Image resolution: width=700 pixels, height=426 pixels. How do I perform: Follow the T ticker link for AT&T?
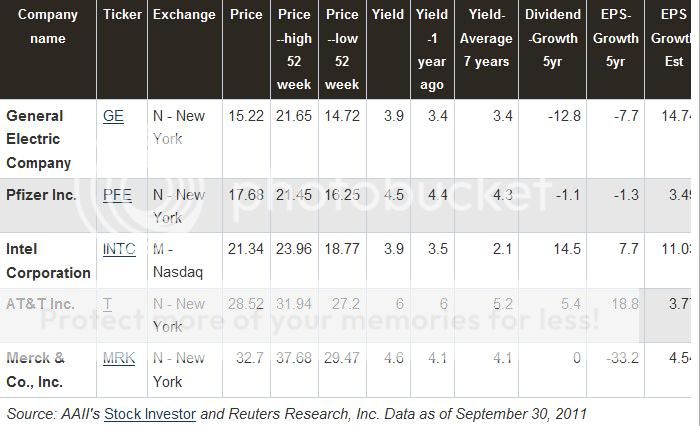(107, 303)
